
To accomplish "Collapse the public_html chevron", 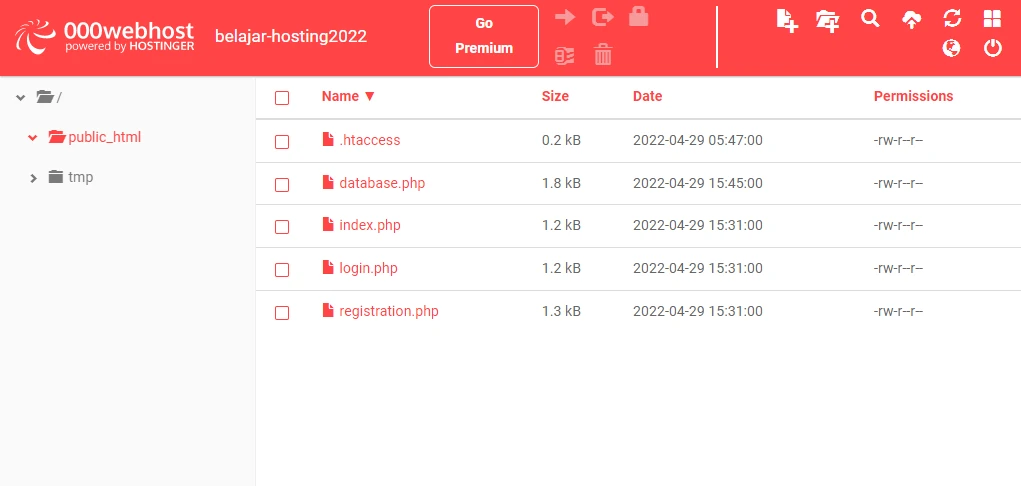I will coord(33,137).
